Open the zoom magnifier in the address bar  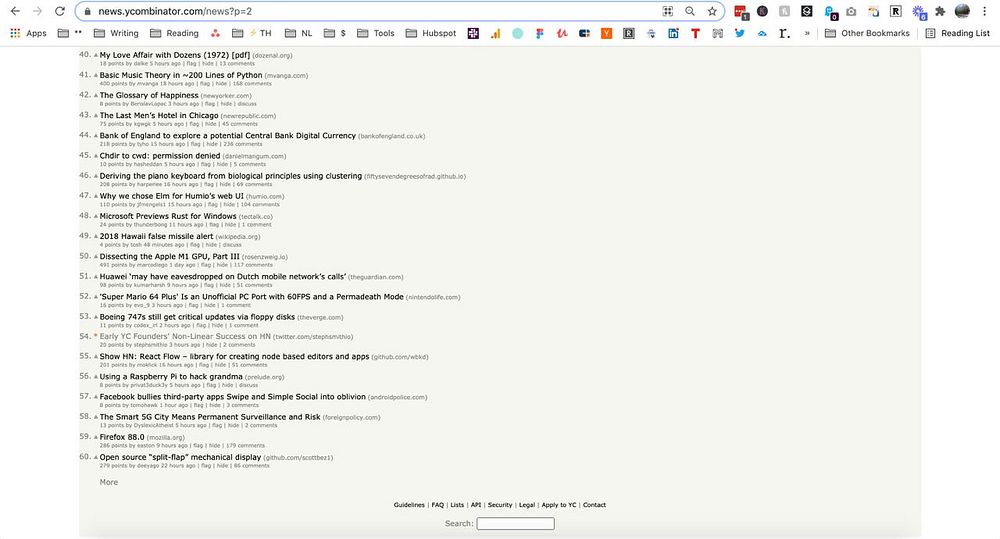point(690,11)
